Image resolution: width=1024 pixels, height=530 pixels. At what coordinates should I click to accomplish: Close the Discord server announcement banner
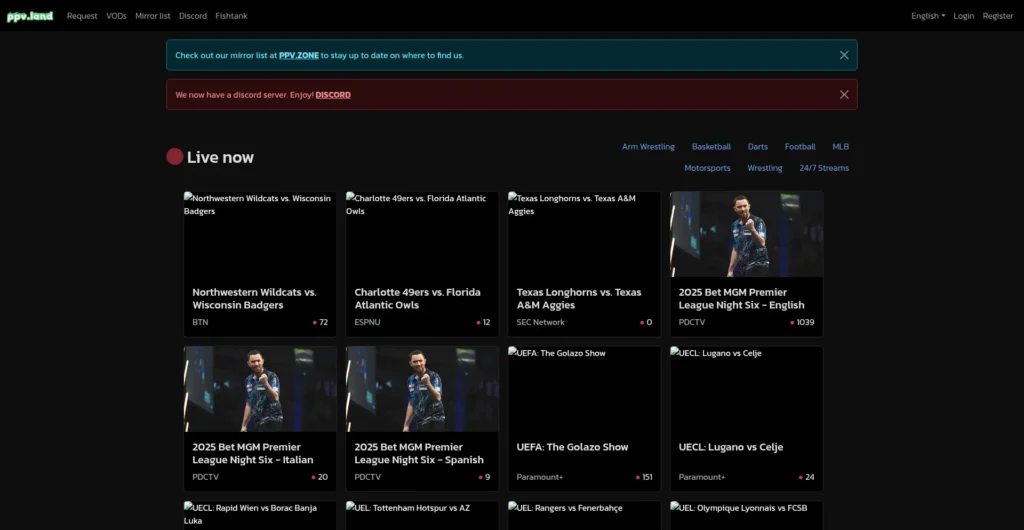pyautogui.click(x=844, y=95)
